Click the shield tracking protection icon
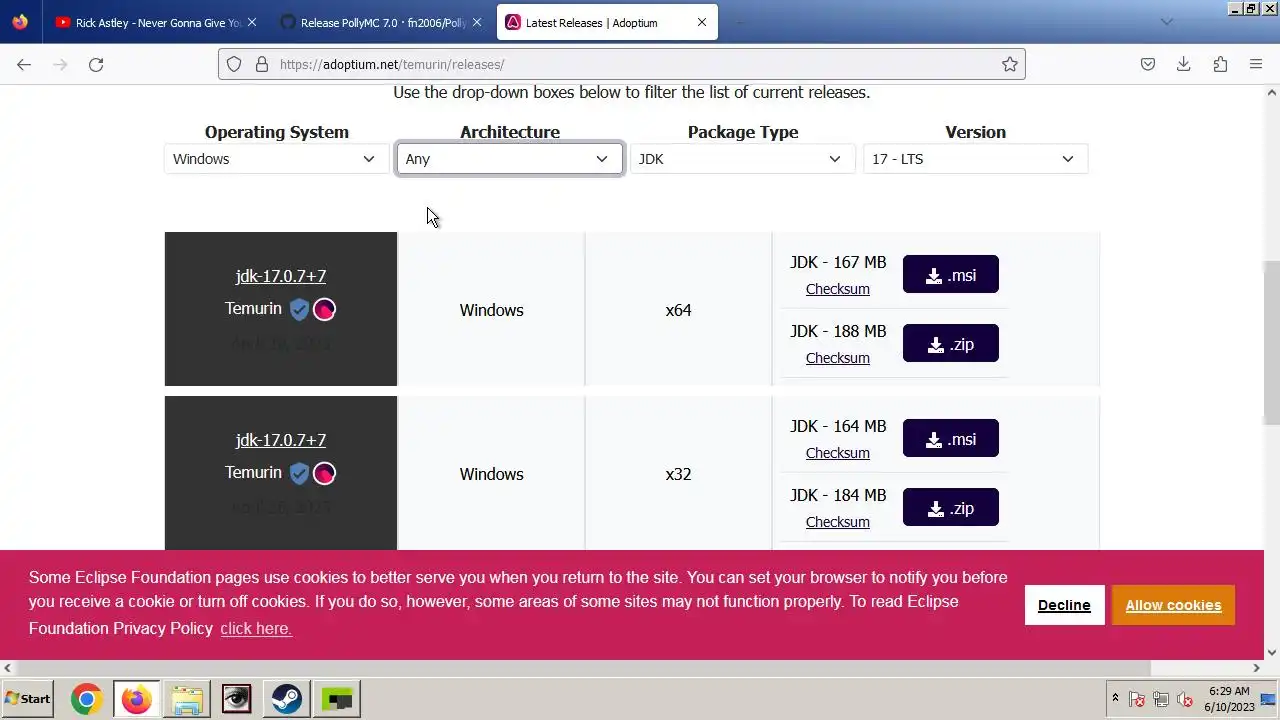This screenshot has width=1280, height=720. [234, 64]
